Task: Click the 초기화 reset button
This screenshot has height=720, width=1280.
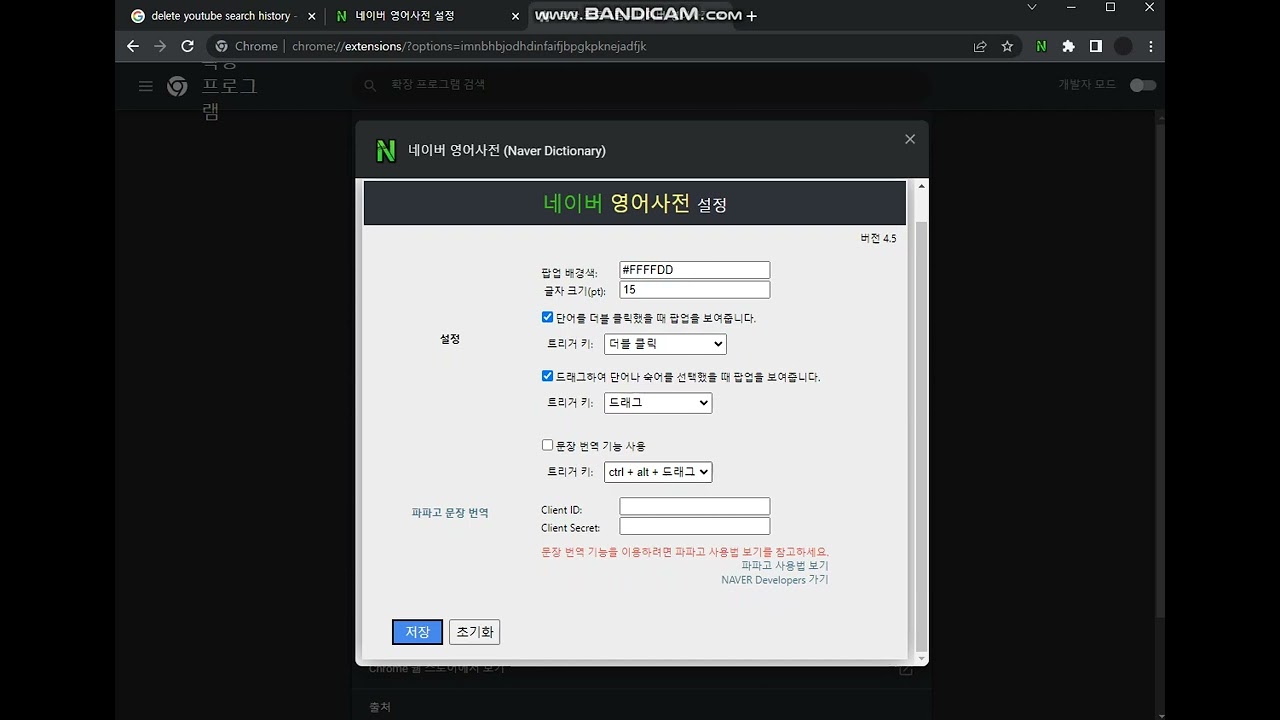Action: 474,632
